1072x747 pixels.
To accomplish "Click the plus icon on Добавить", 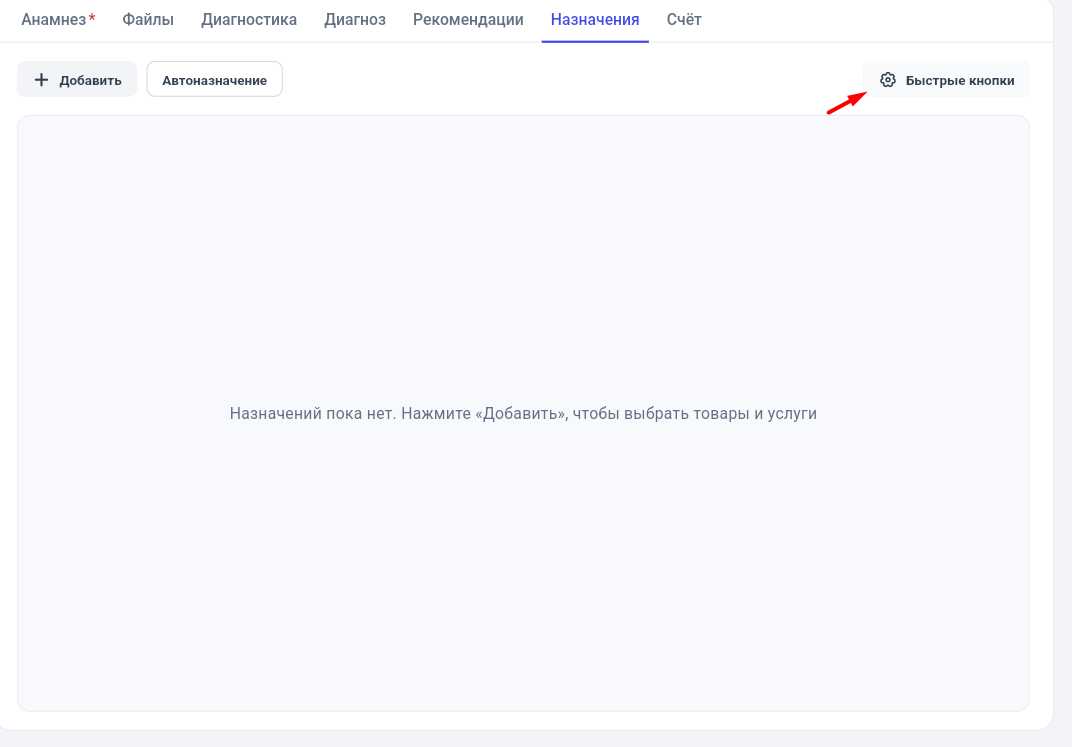I will click(x=42, y=80).
